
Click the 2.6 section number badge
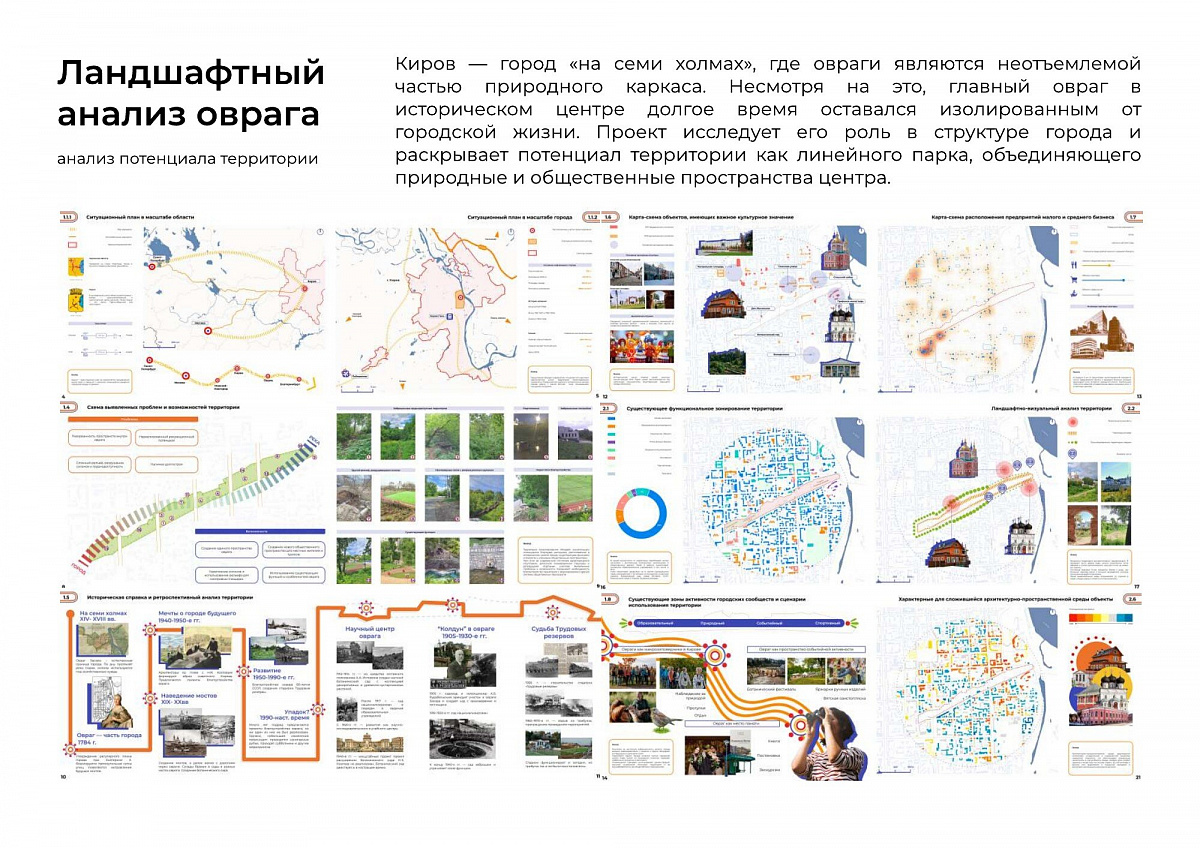[x=1132, y=599]
